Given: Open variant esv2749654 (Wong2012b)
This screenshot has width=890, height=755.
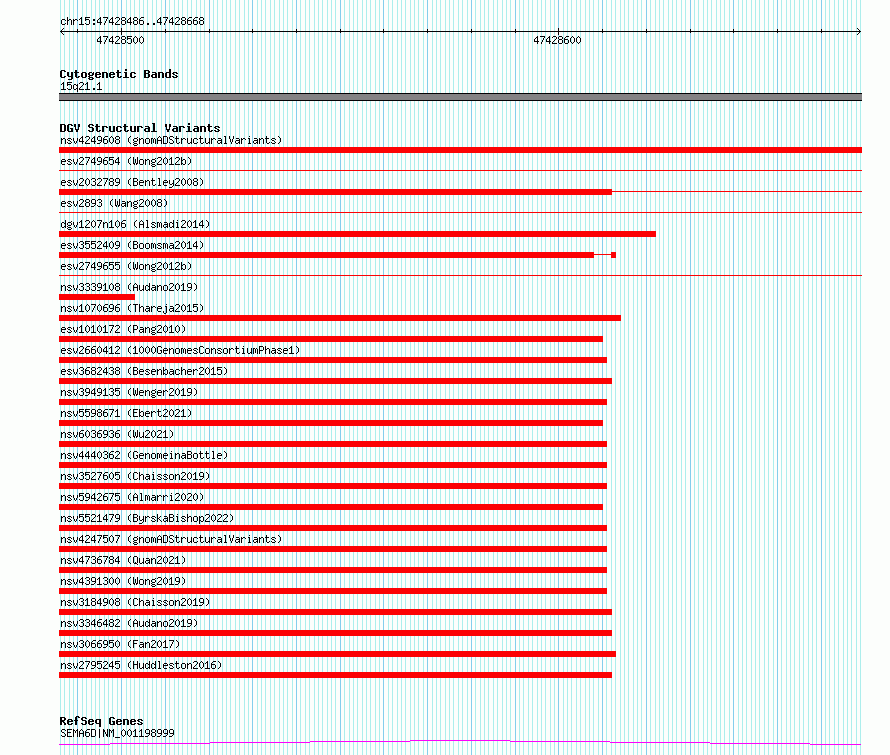Looking at the screenshot, I should point(126,161).
